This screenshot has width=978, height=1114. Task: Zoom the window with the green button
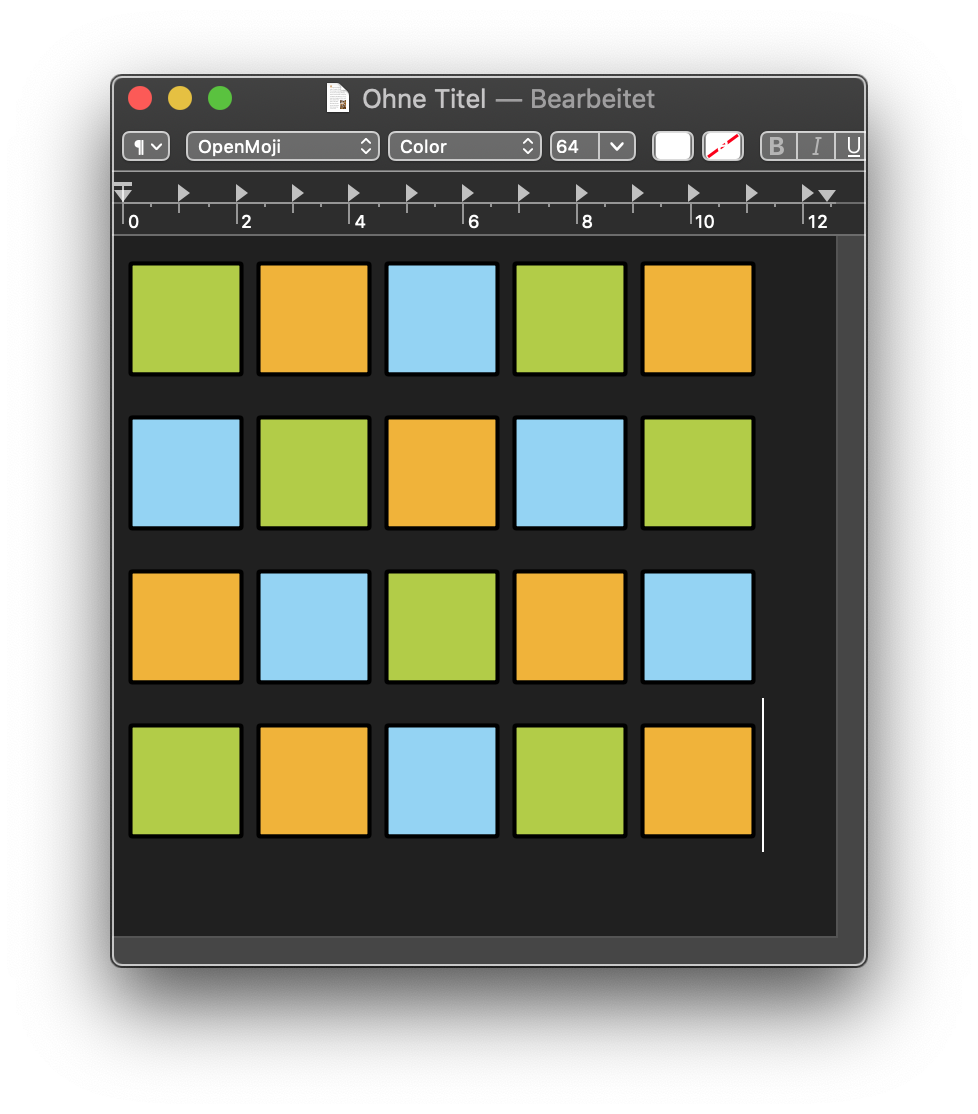[x=219, y=98]
